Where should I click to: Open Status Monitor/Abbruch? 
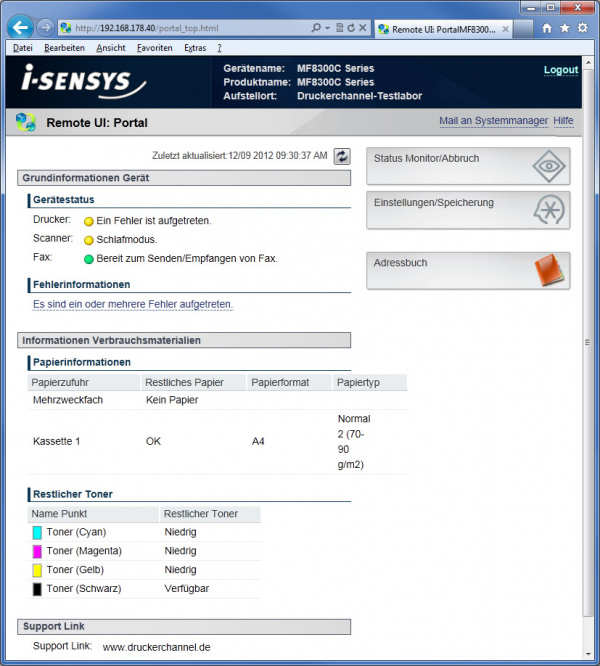click(x=468, y=166)
